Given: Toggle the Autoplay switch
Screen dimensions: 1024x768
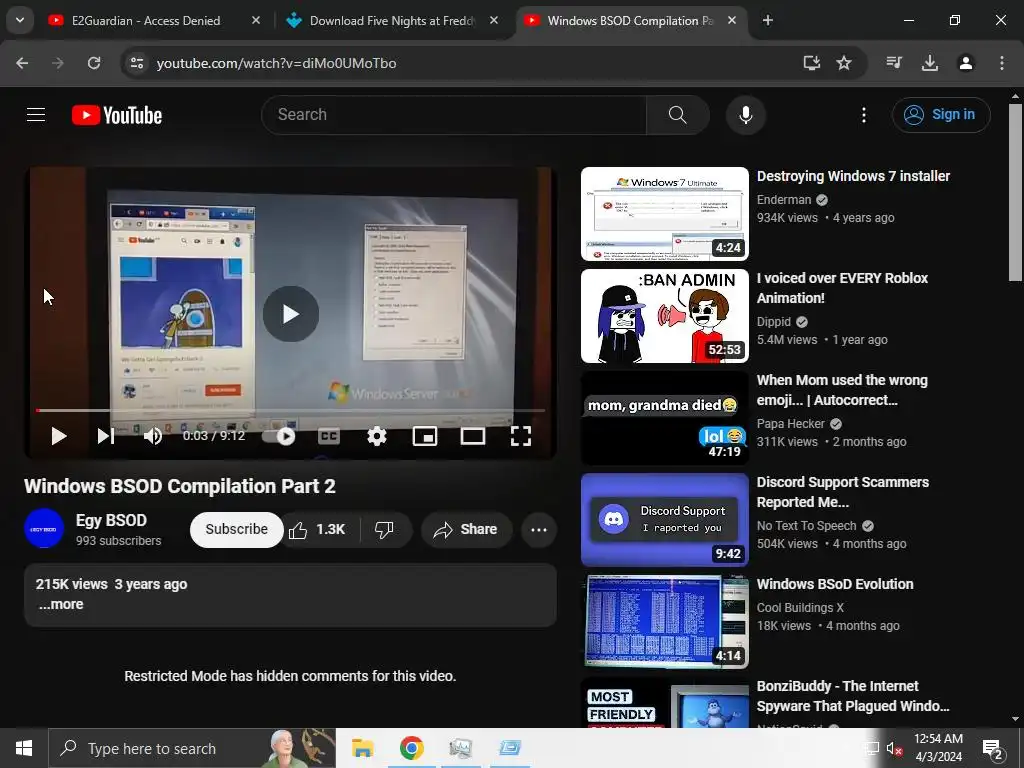Looking at the screenshot, I should [x=279, y=436].
